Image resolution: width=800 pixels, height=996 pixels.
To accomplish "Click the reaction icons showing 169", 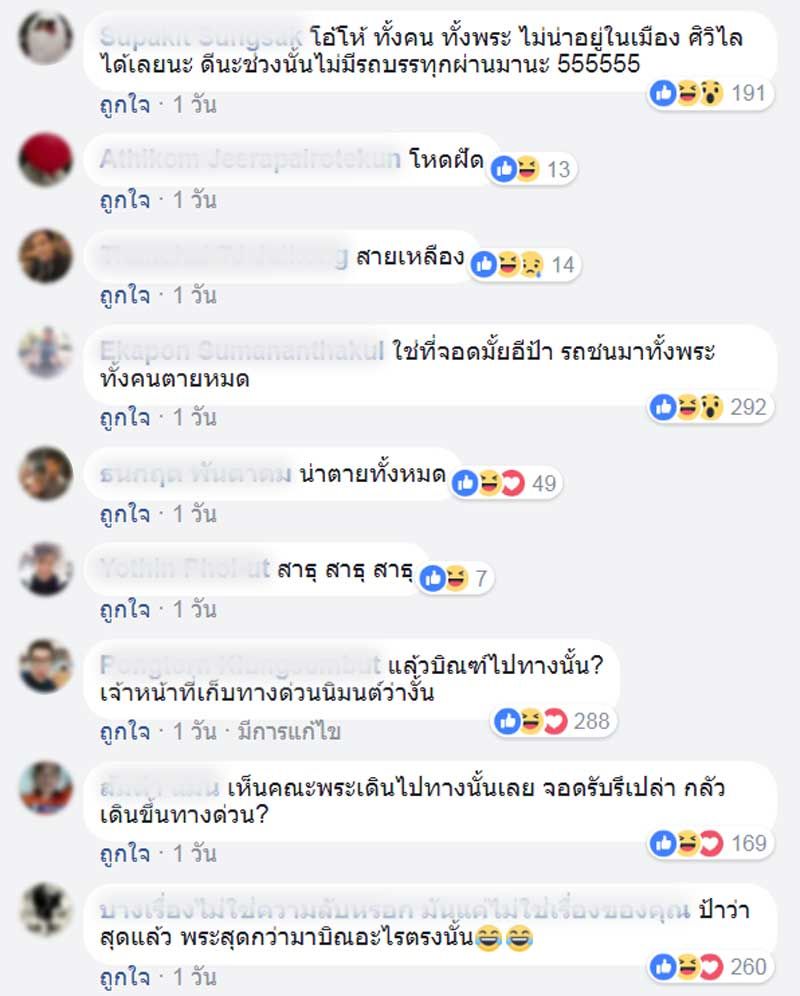I will pos(710,844).
